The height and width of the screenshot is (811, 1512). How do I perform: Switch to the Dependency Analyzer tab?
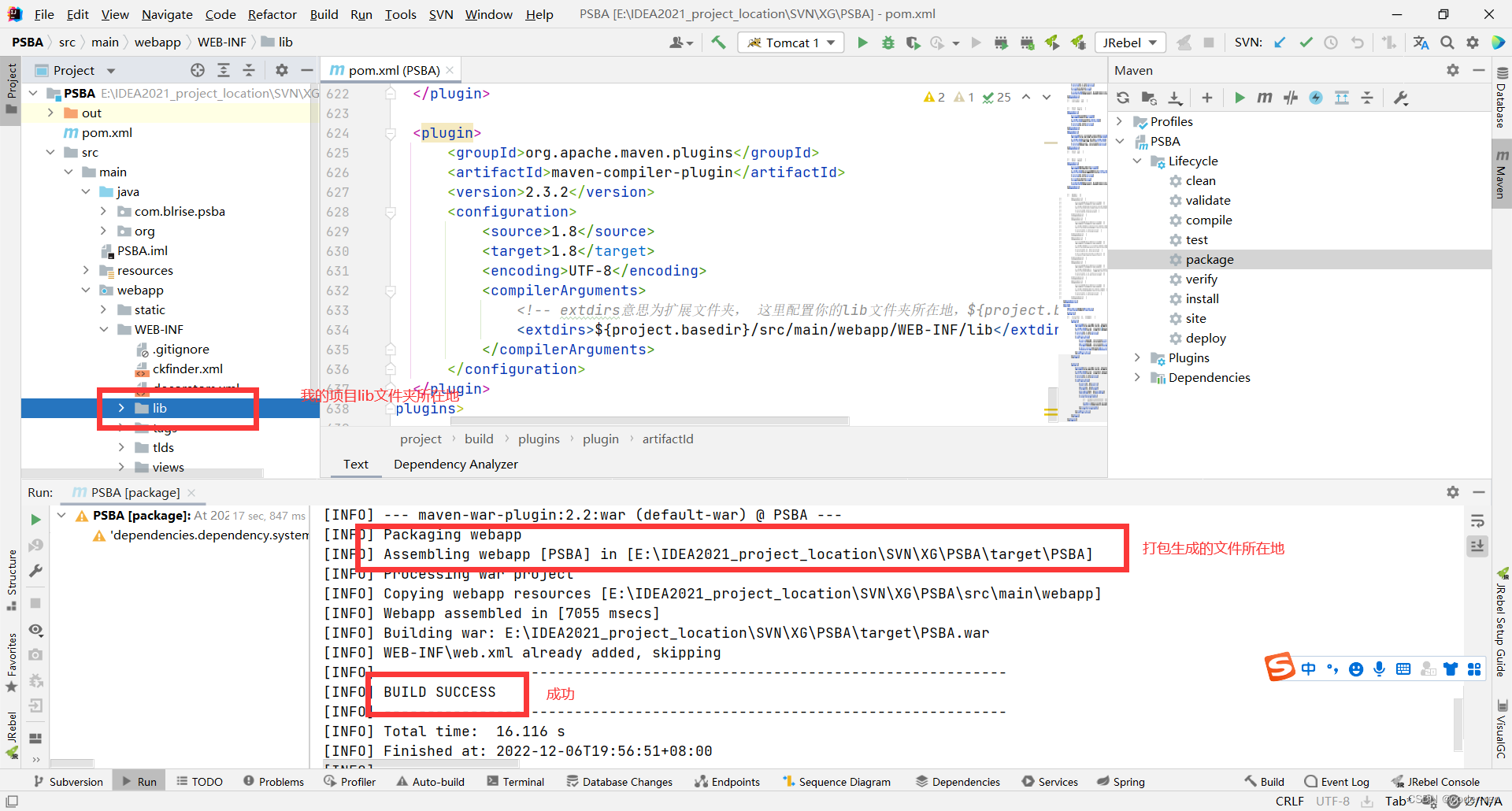click(456, 464)
